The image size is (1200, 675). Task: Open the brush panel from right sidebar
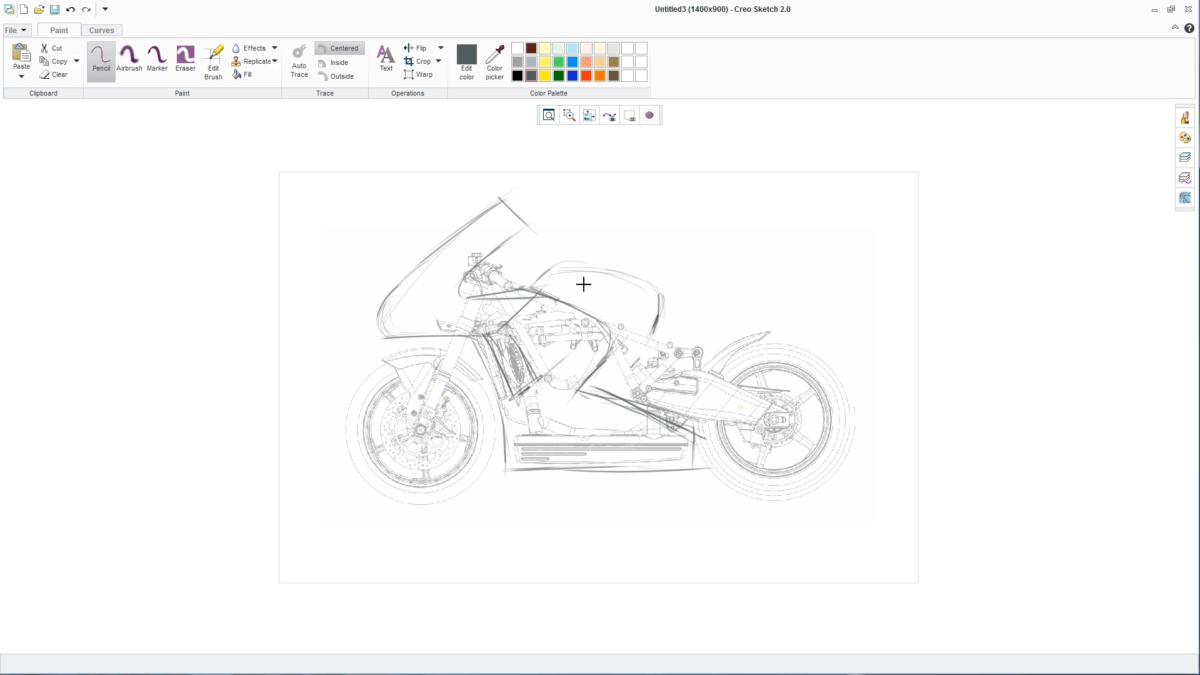(x=1185, y=117)
